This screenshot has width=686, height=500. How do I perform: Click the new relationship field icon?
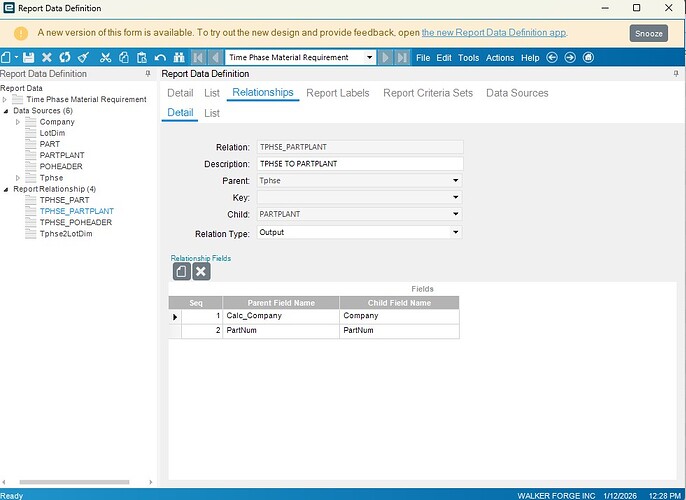tap(181, 271)
